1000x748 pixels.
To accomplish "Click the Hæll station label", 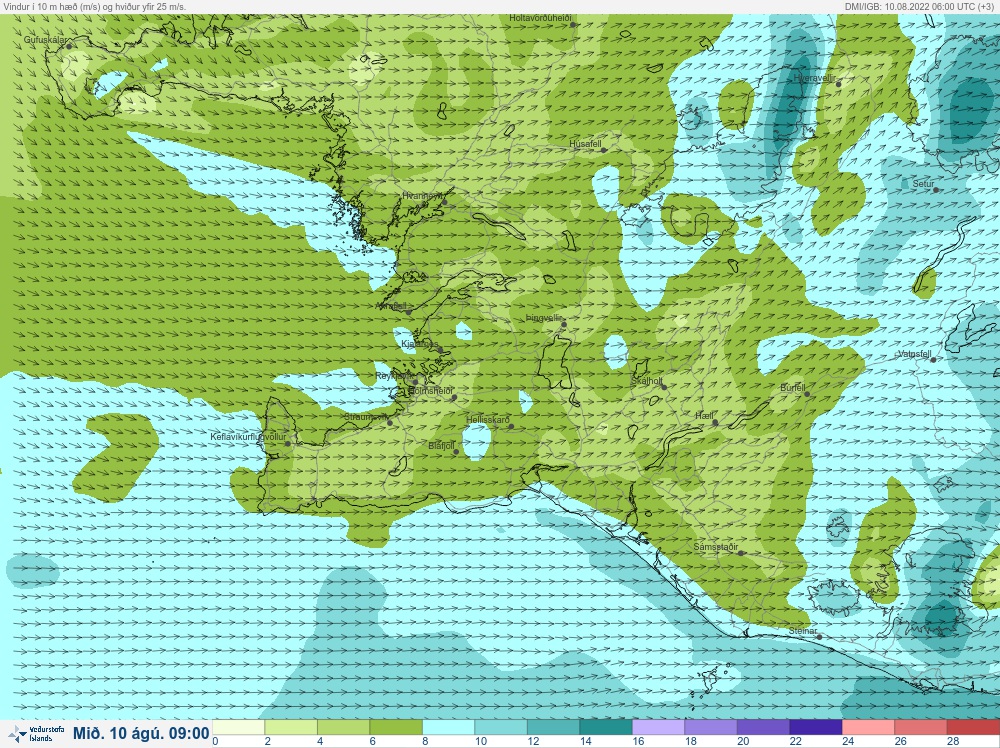I will coord(704,416).
